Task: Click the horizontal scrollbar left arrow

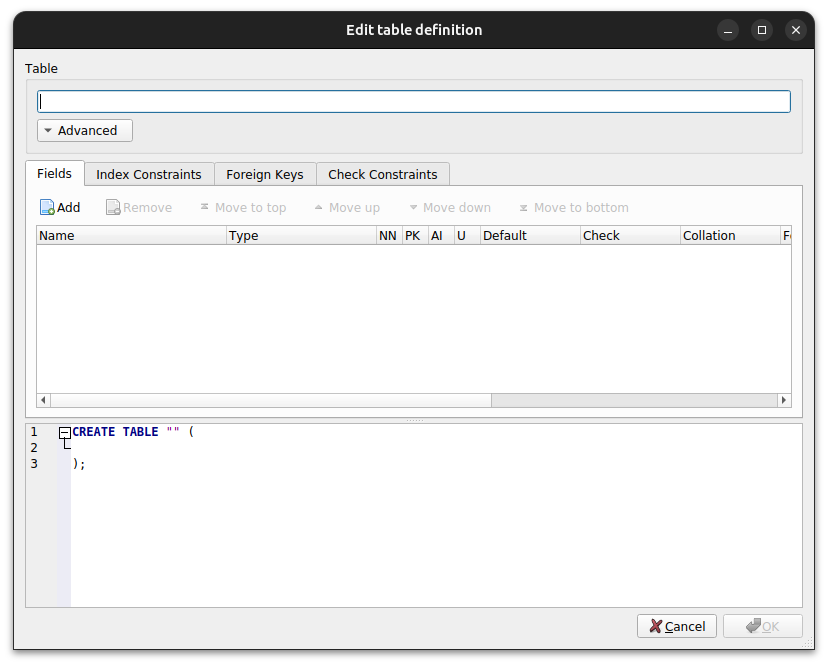Action: pos(44,400)
